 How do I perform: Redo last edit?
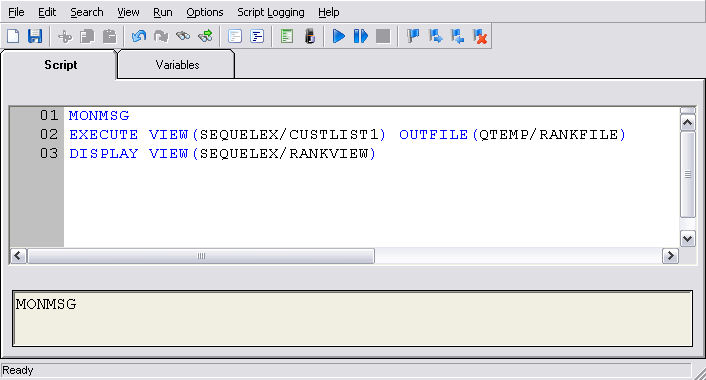tap(161, 36)
